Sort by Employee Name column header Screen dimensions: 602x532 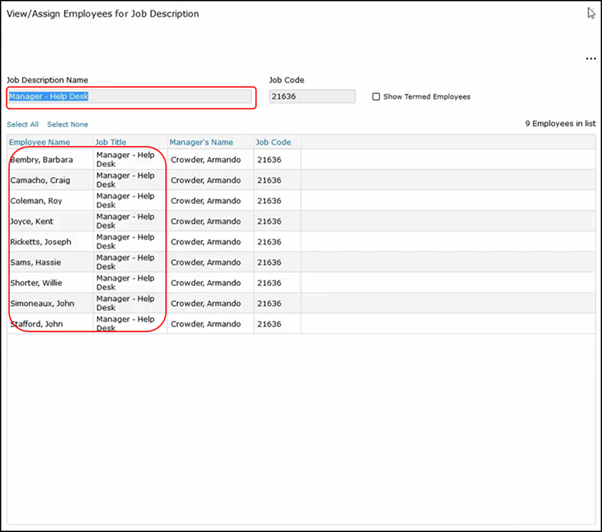(39, 143)
